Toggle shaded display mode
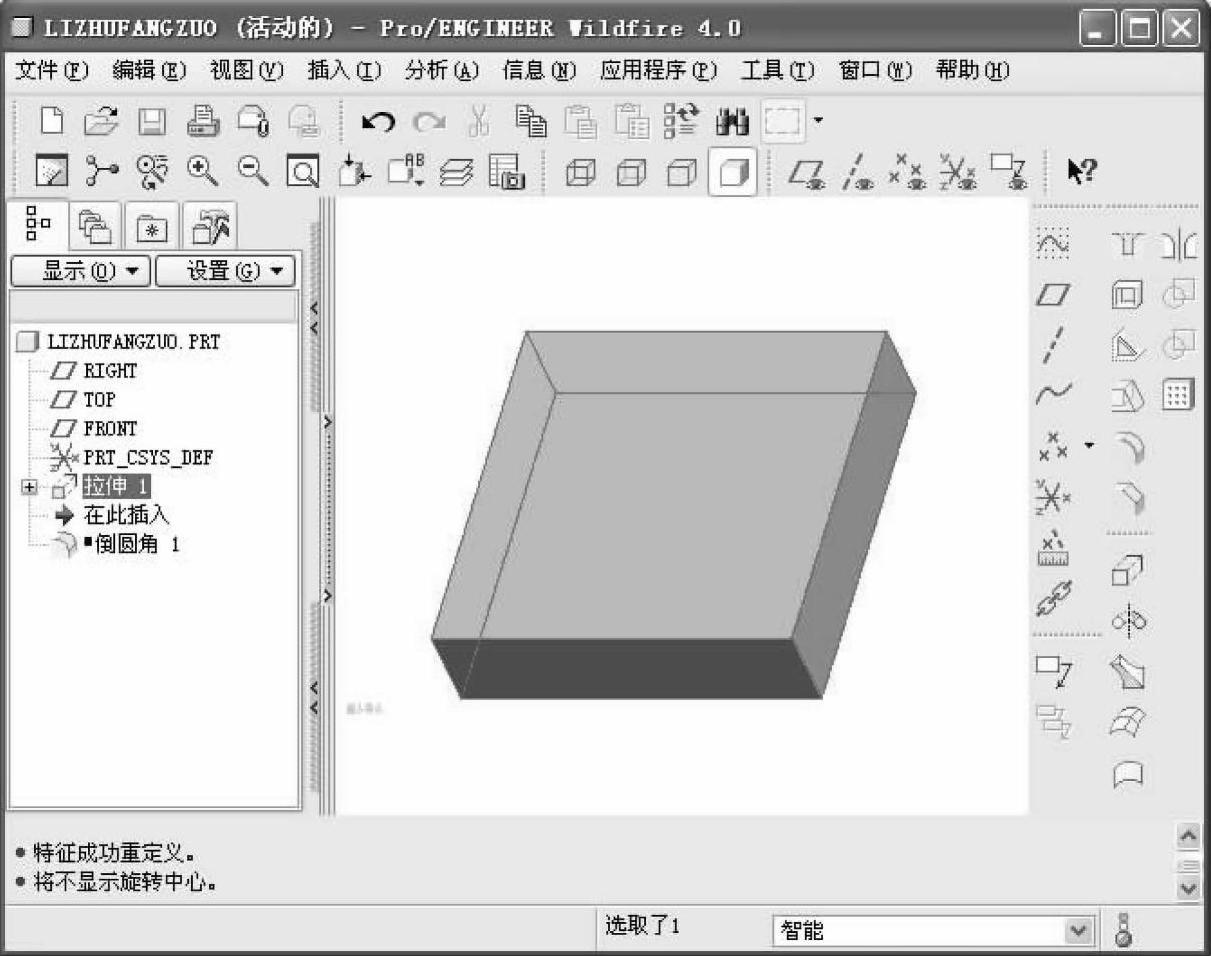The height and width of the screenshot is (956, 1211). [732, 172]
